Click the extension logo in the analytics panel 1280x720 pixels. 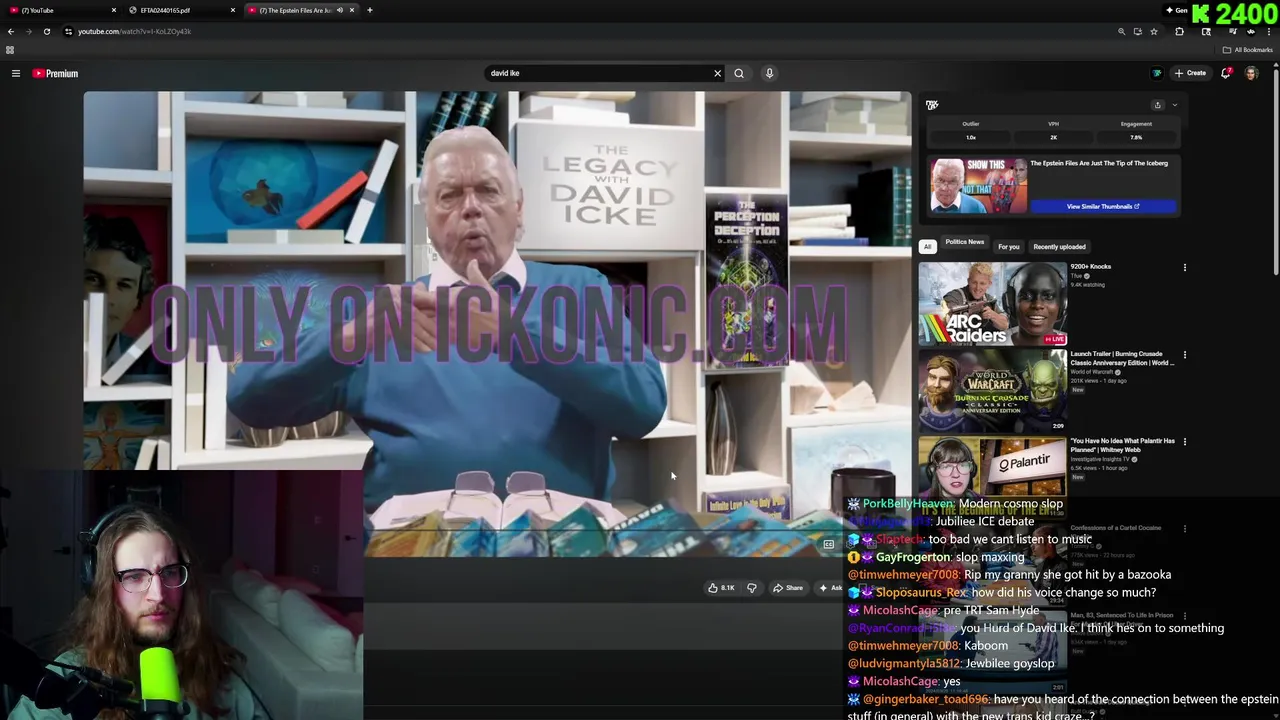pyautogui.click(x=932, y=105)
